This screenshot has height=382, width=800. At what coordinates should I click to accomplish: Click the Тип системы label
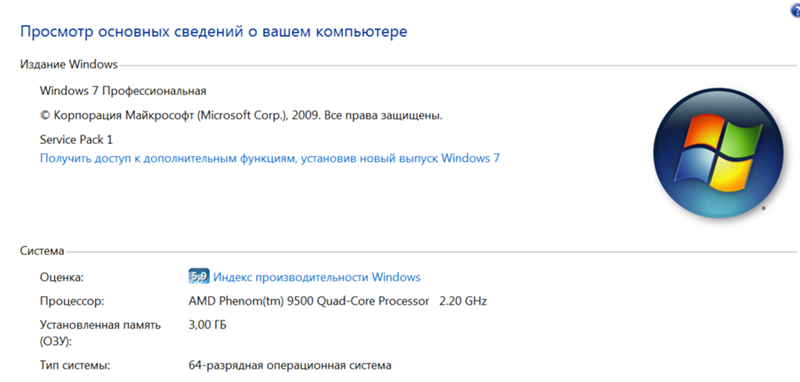point(74,366)
